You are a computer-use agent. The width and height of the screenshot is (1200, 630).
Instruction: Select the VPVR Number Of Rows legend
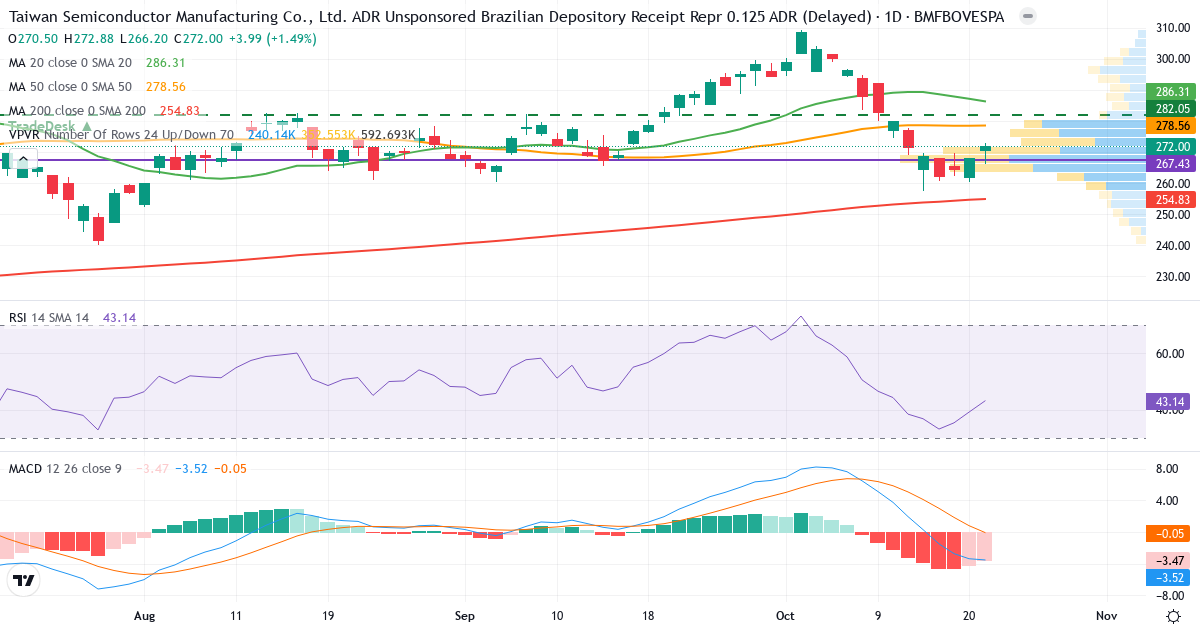[121, 134]
